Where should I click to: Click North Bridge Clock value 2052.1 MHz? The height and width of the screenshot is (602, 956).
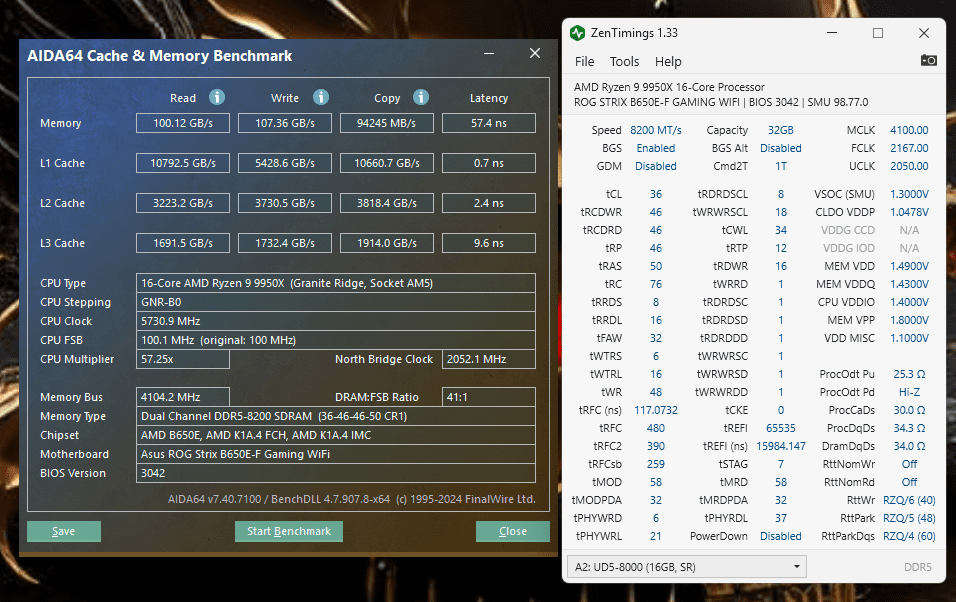[x=489, y=359]
